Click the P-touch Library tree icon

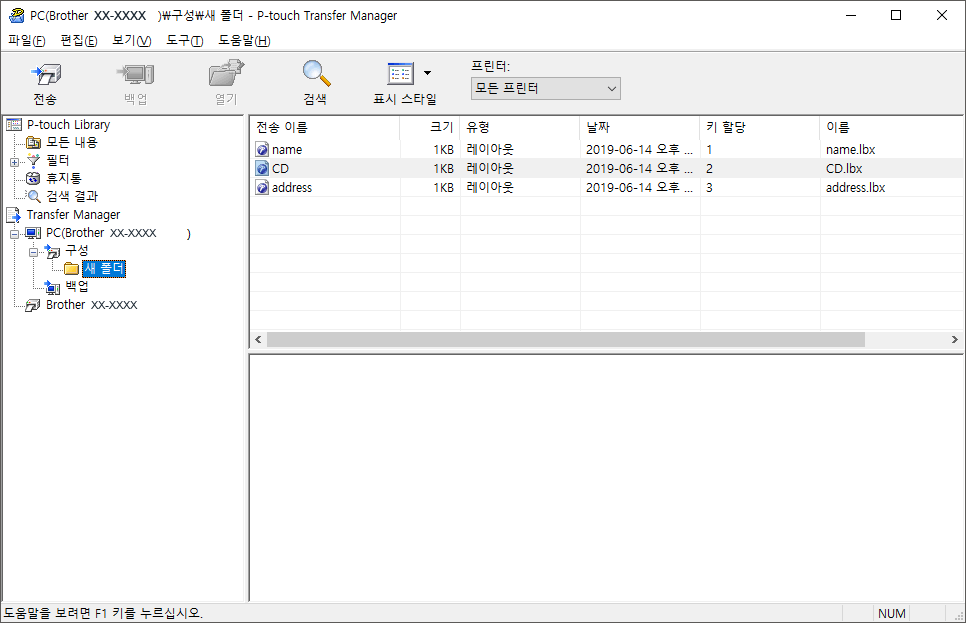[14, 125]
